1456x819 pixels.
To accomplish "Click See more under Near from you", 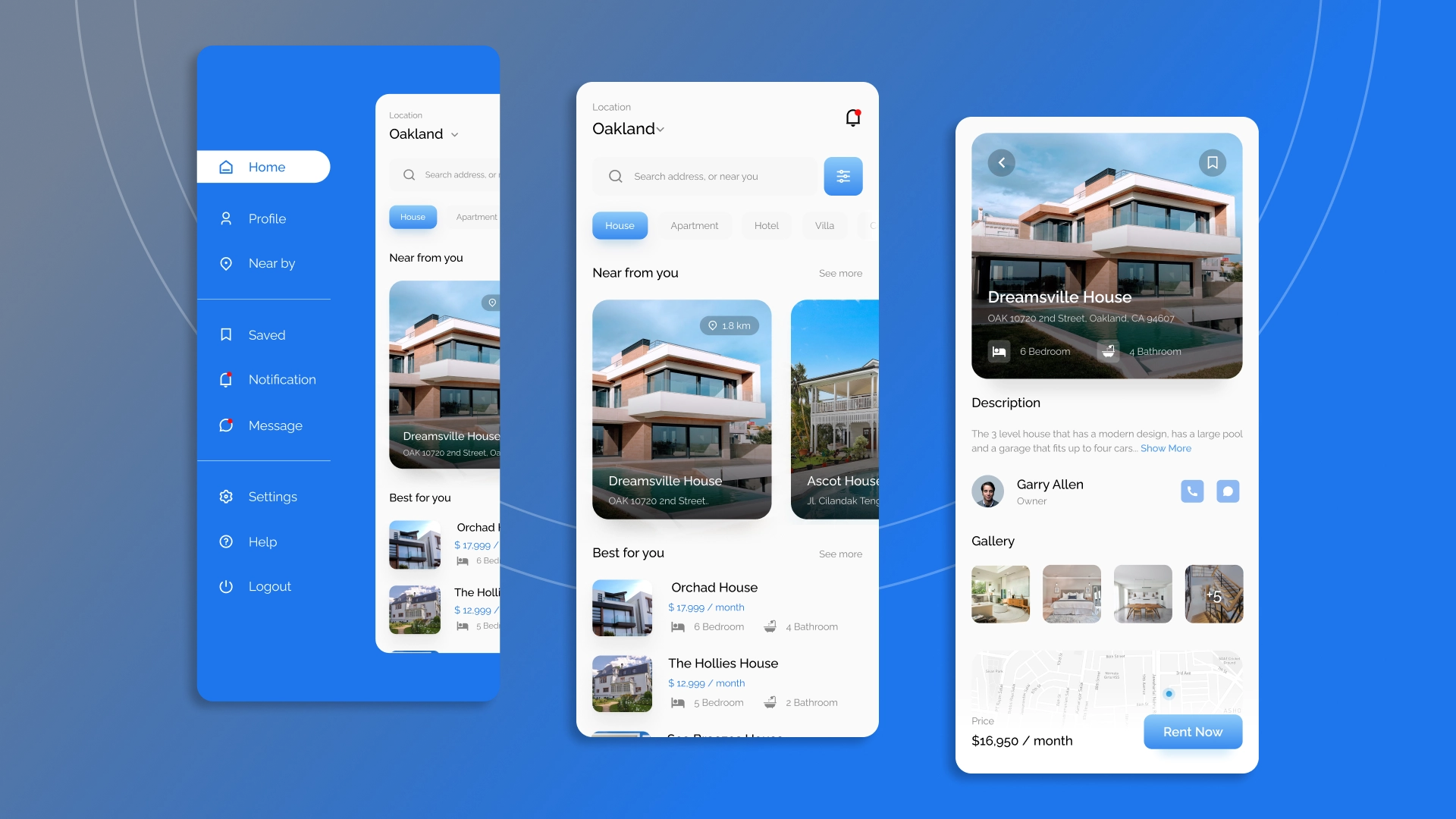I will click(x=839, y=273).
